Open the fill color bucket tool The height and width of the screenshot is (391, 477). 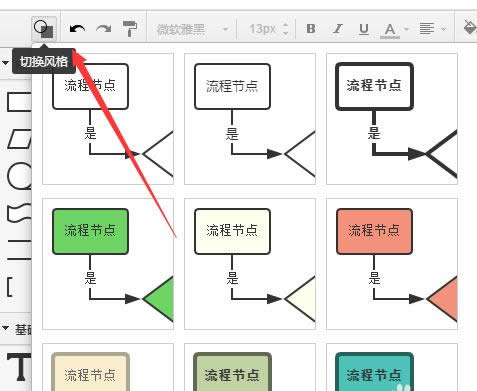click(x=470, y=27)
